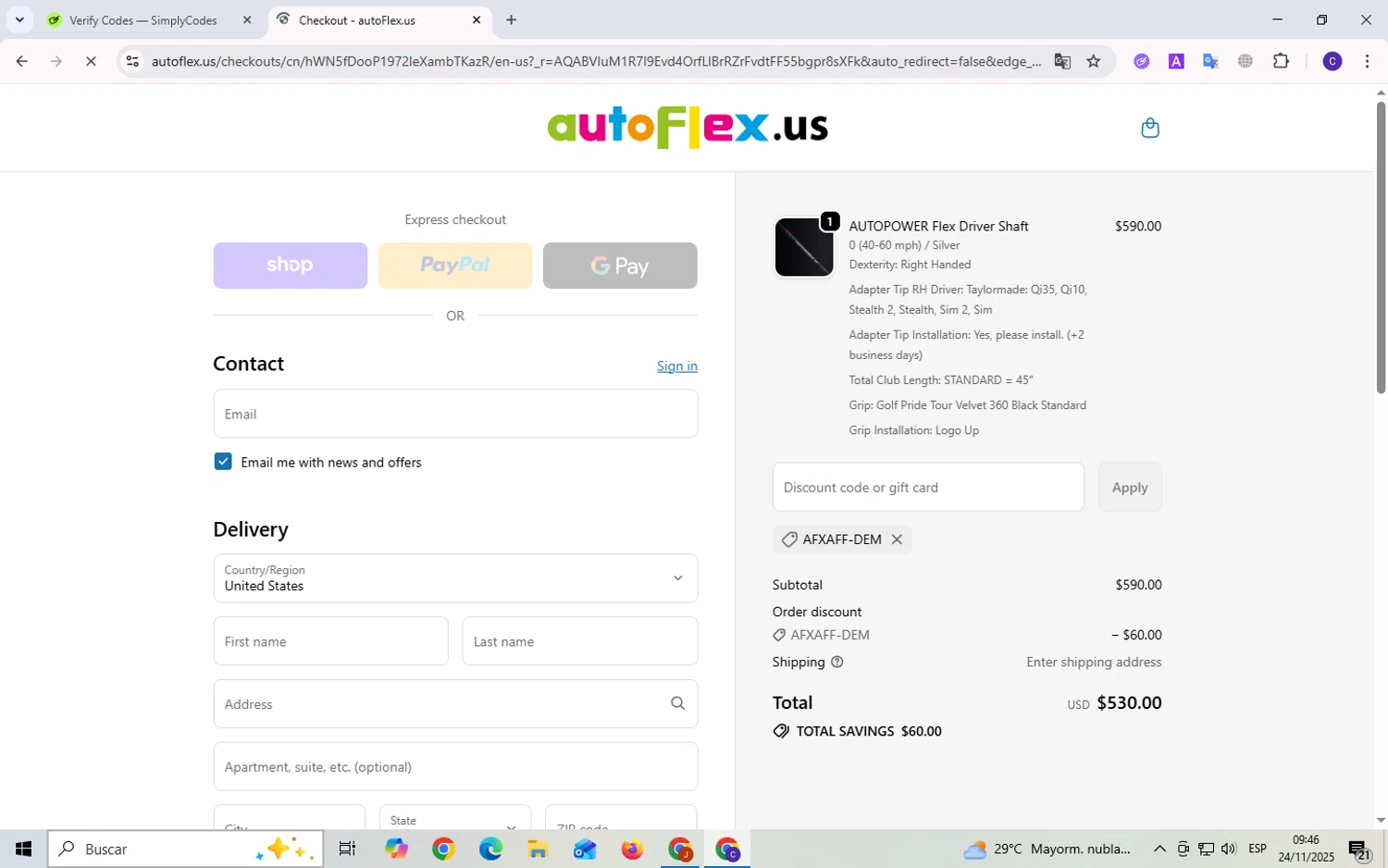Focus the Address field

point(455,704)
